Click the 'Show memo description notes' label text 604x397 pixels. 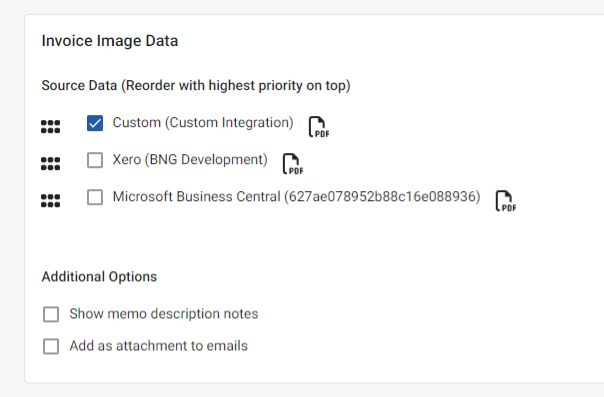click(x=164, y=314)
